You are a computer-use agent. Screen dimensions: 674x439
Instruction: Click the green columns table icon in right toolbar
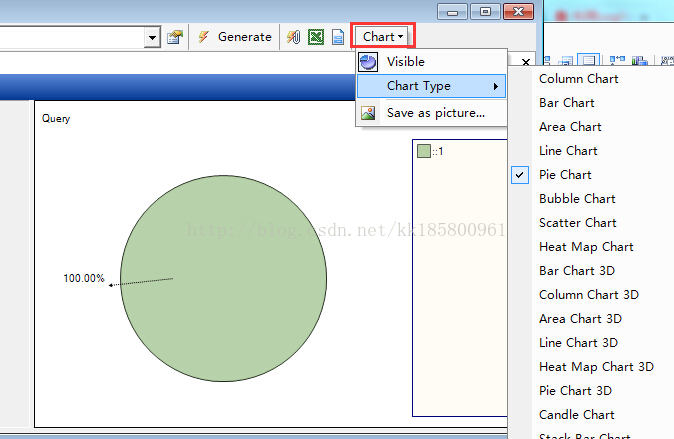(640, 60)
